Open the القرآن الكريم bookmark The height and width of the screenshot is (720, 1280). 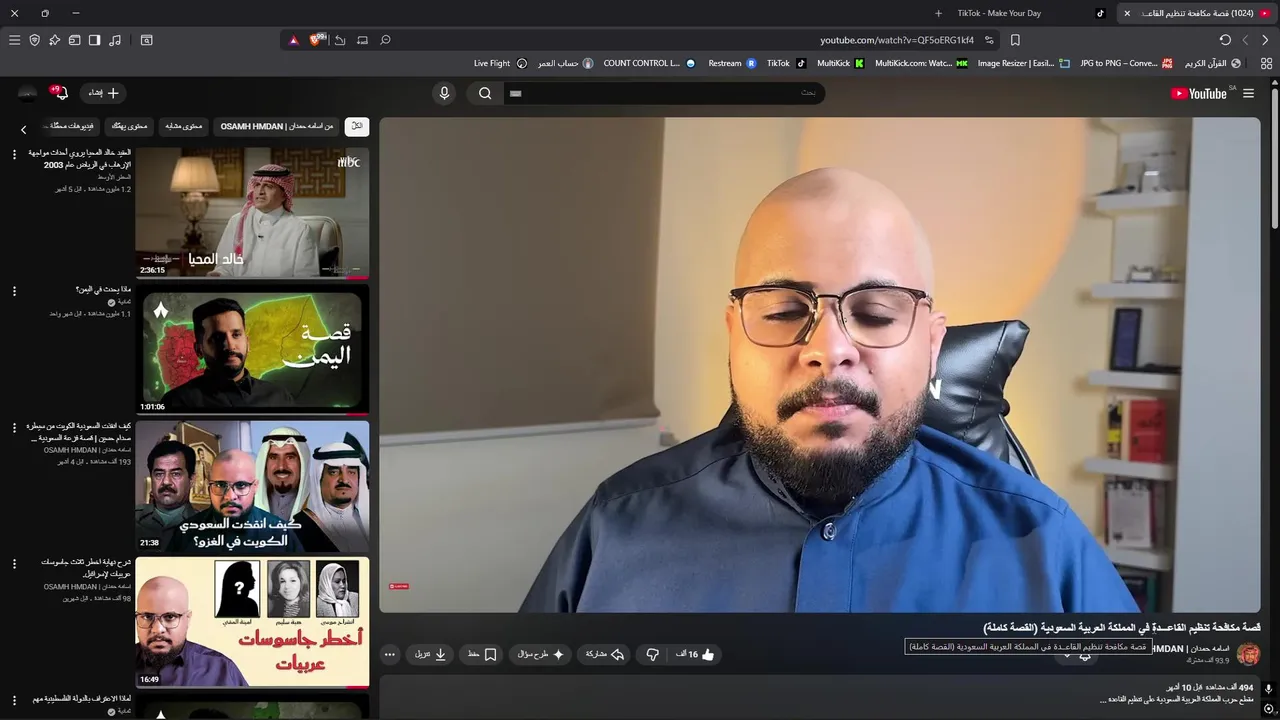tap(1212, 63)
